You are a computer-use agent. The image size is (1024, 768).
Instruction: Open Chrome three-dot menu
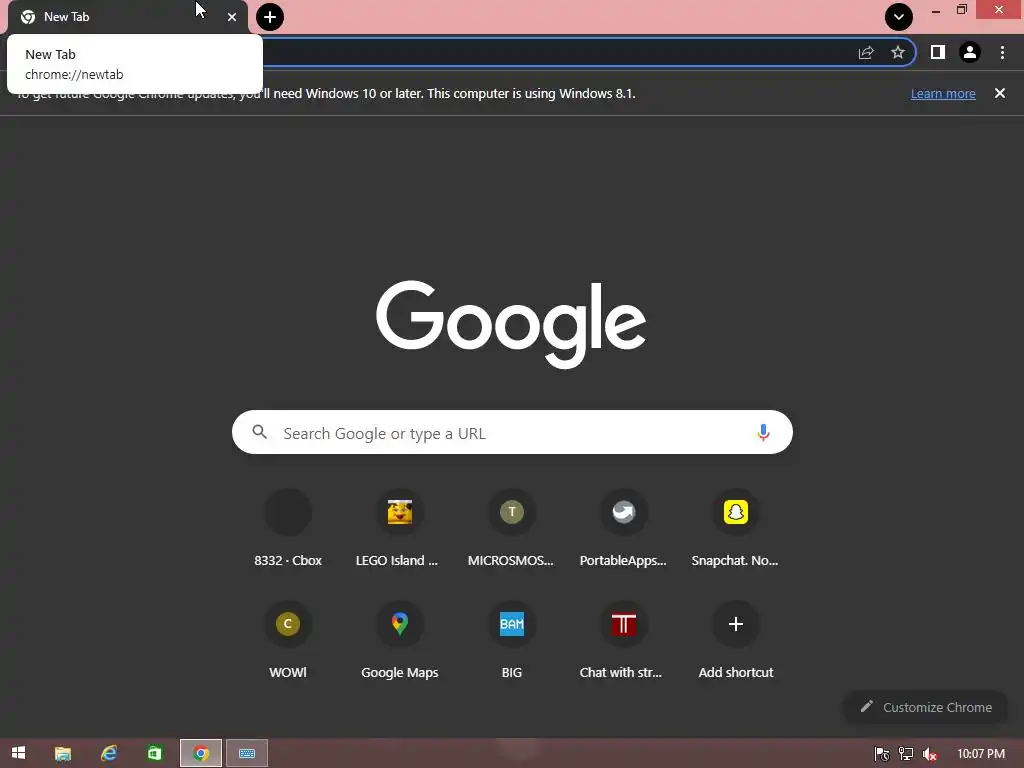coord(1002,52)
